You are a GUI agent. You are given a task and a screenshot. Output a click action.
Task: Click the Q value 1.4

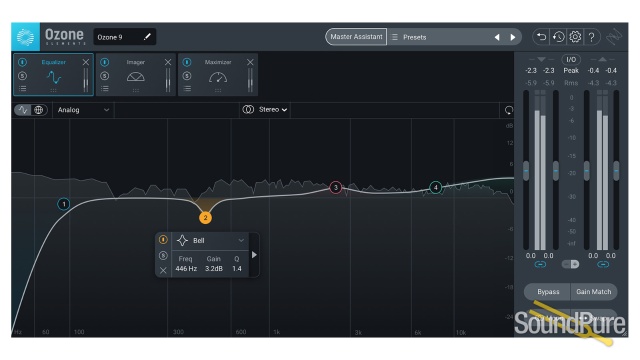[237, 269]
